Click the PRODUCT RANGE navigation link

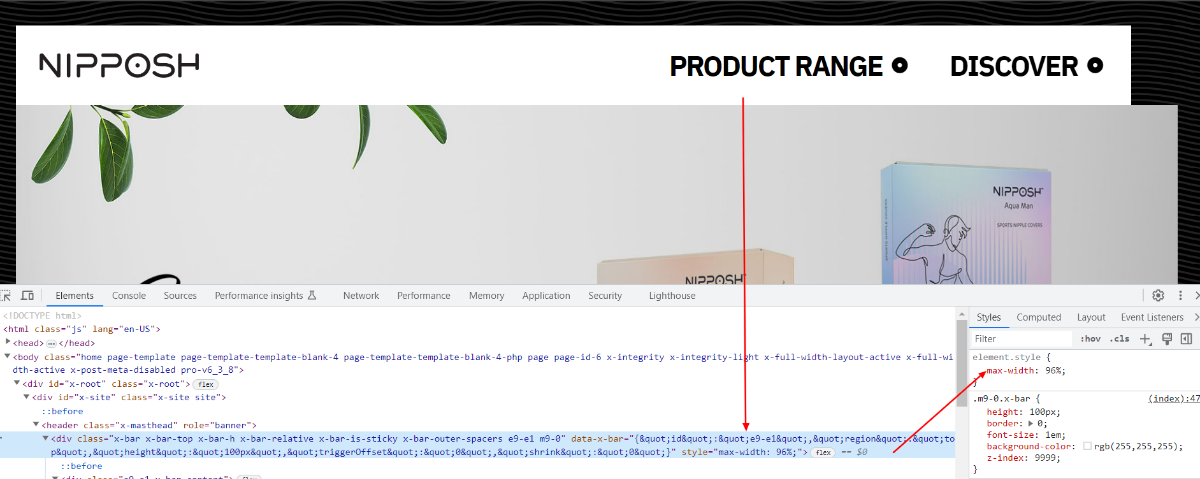[776, 66]
